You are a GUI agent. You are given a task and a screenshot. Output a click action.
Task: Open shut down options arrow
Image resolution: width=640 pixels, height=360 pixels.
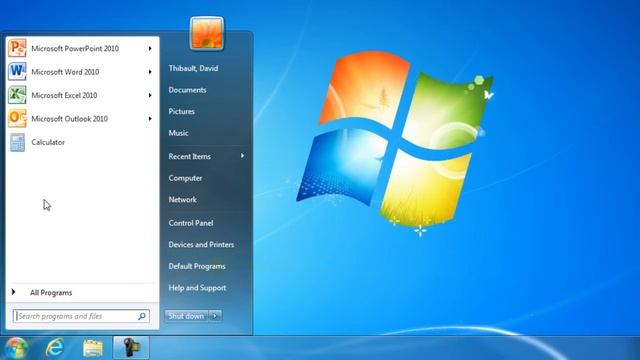[x=216, y=316]
